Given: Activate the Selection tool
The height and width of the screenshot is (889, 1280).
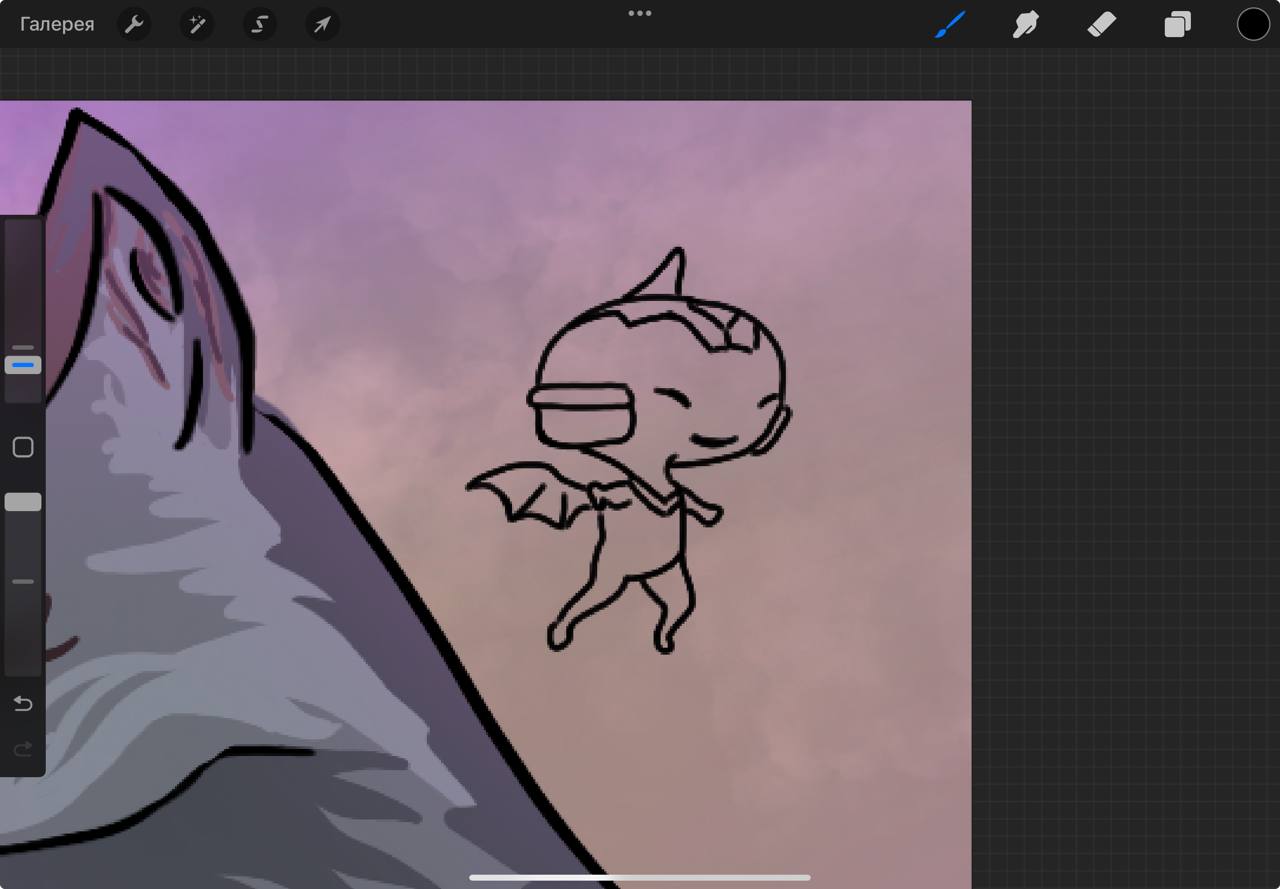Looking at the screenshot, I should tap(259, 24).
